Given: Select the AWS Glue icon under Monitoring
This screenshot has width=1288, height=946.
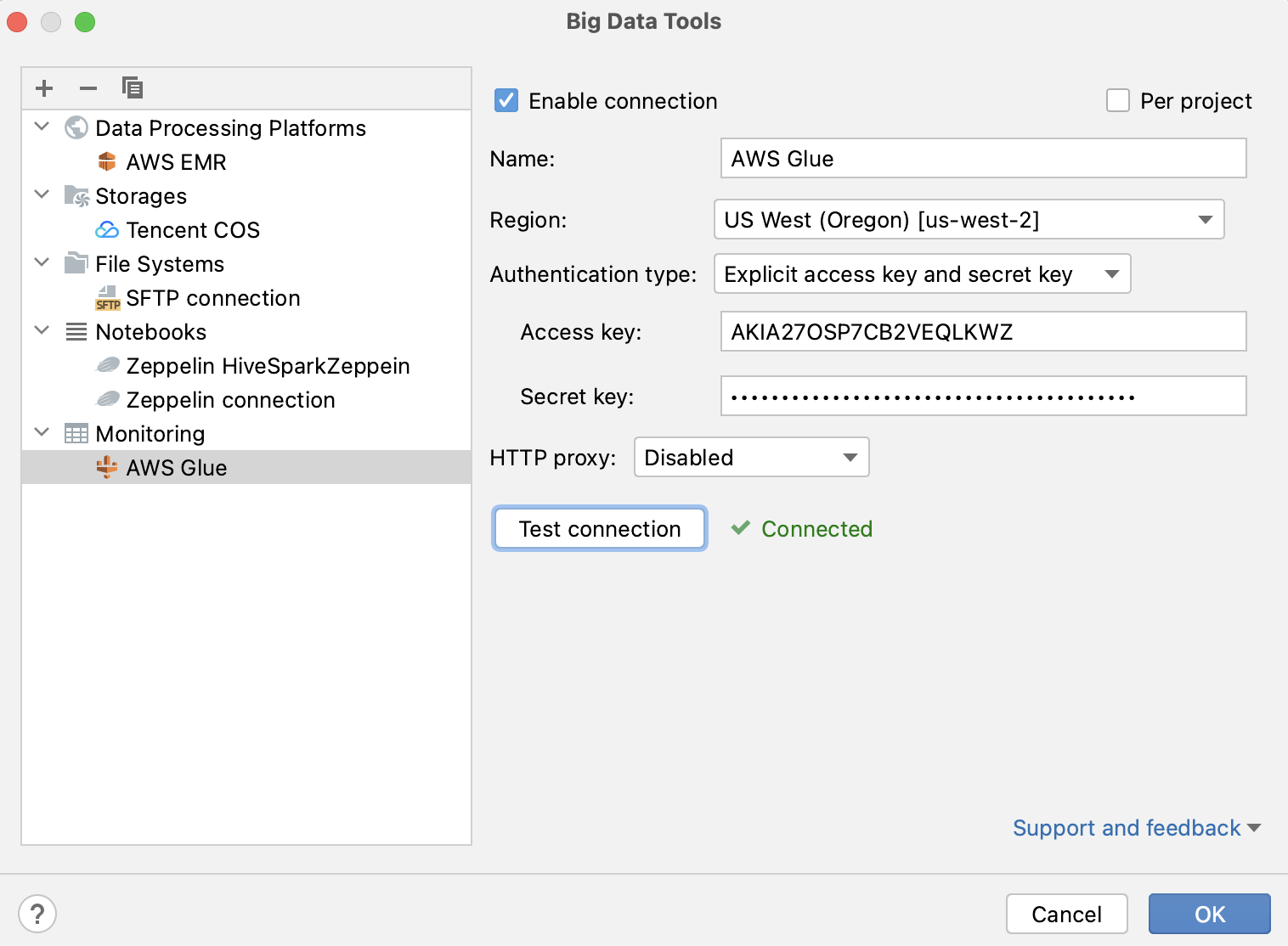Looking at the screenshot, I should [107, 467].
